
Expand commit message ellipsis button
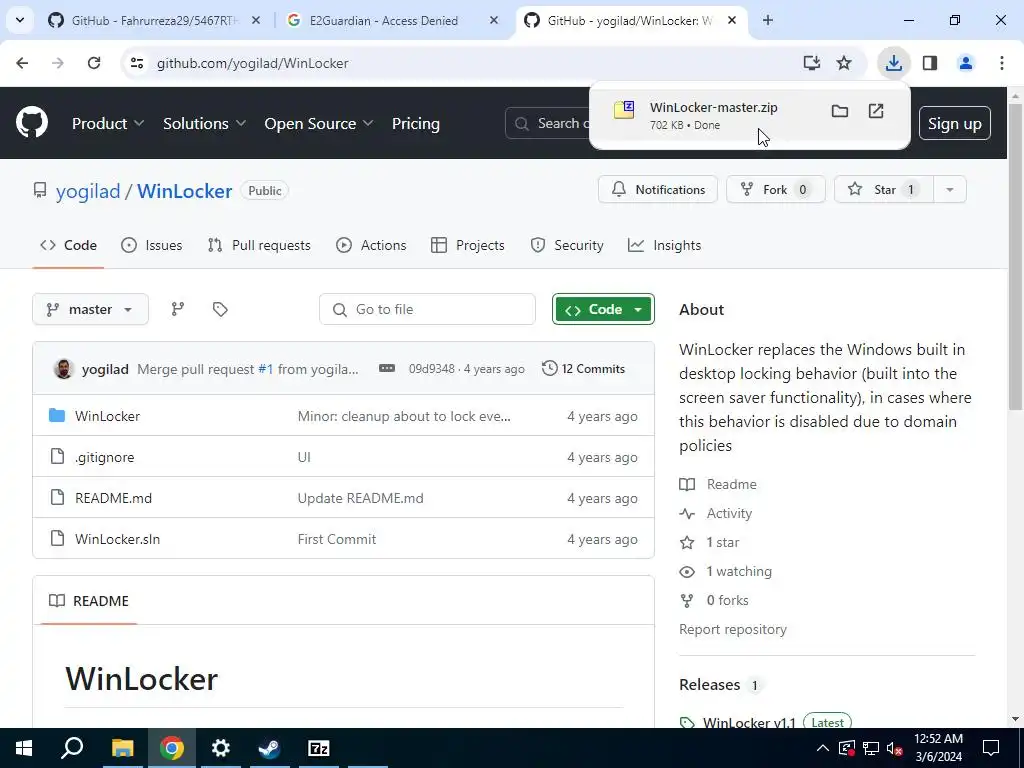(x=387, y=368)
